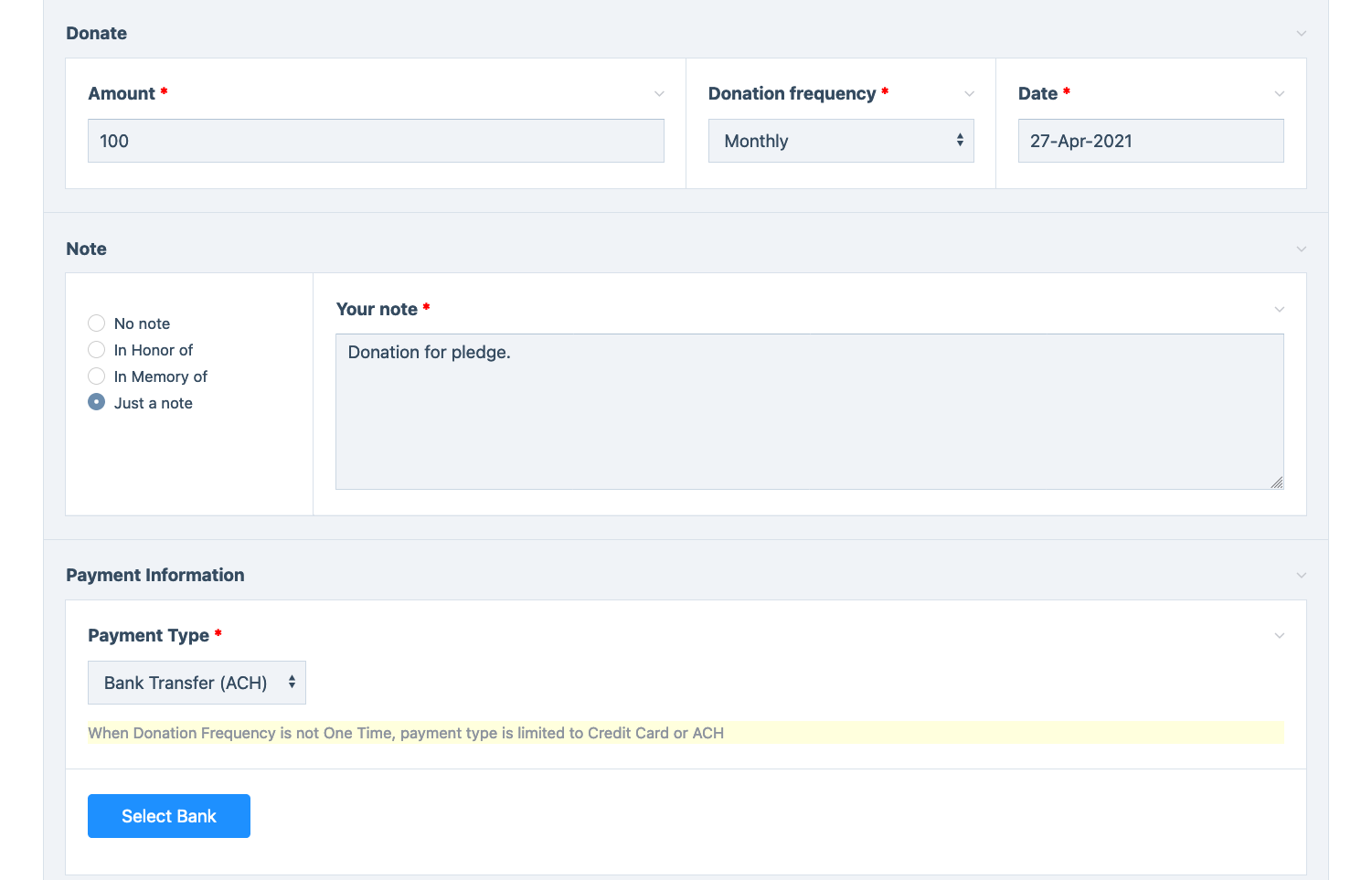Open the Donation frequency Monthly dropdown
The image size is (1372, 880).
point(840,141)
